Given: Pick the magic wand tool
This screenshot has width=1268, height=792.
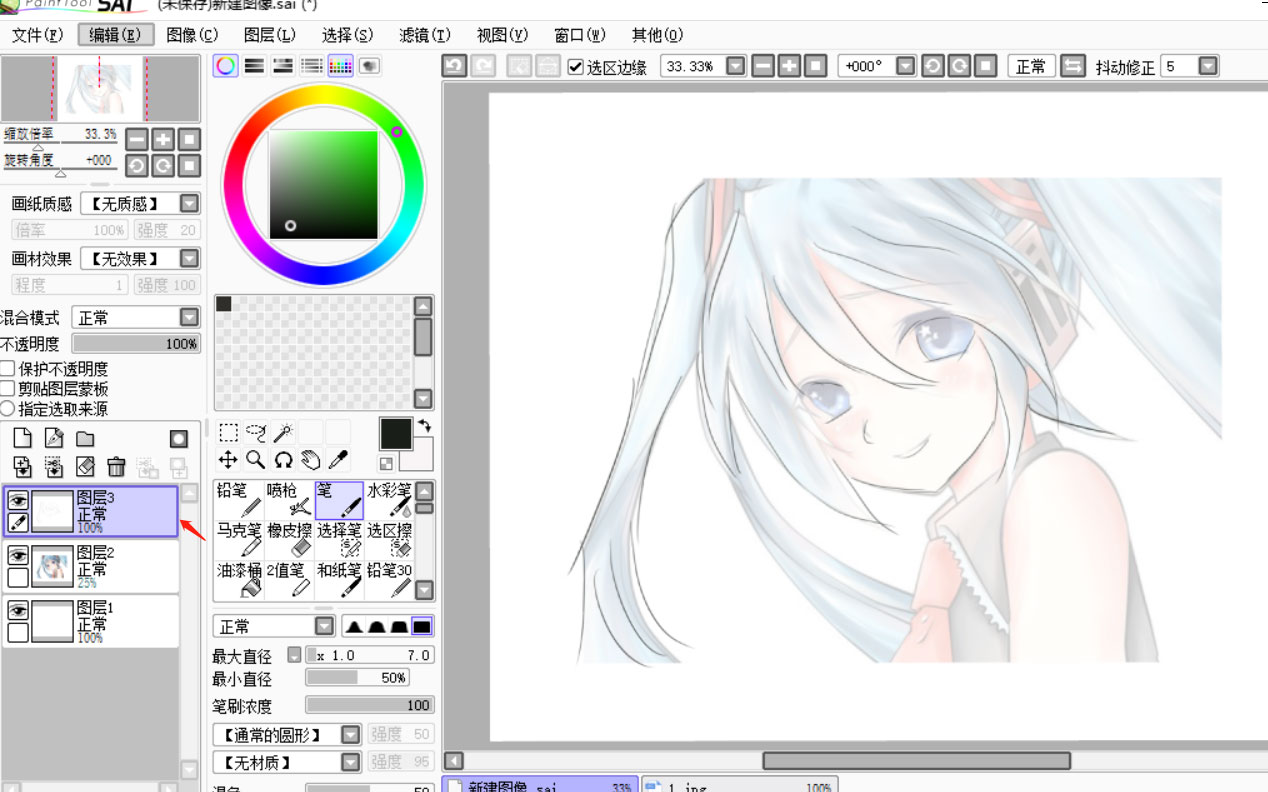Looking at the screenshot, I should pyautogui.click(x=283, y=432).
